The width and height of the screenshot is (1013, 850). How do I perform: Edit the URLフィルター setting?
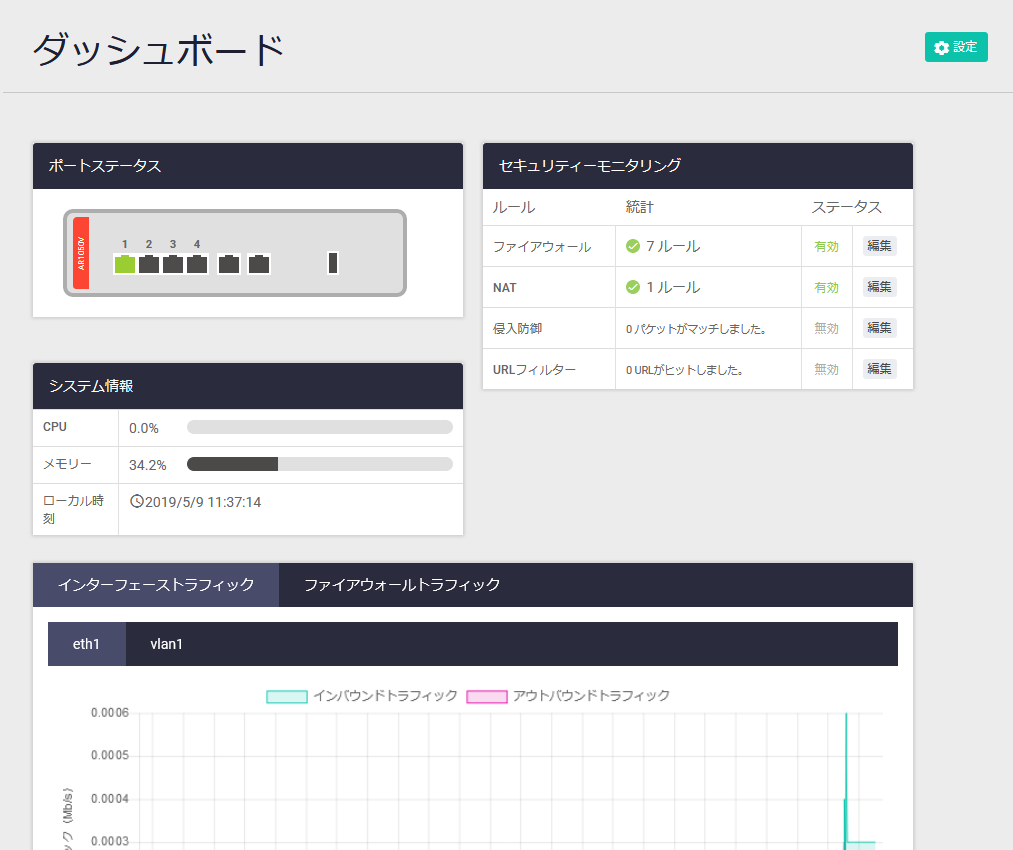coord(879,369)
